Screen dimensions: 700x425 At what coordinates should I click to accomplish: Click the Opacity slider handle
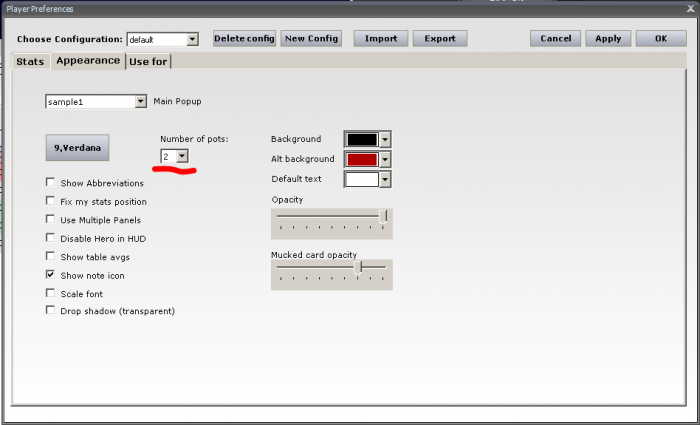pos(383,217)
